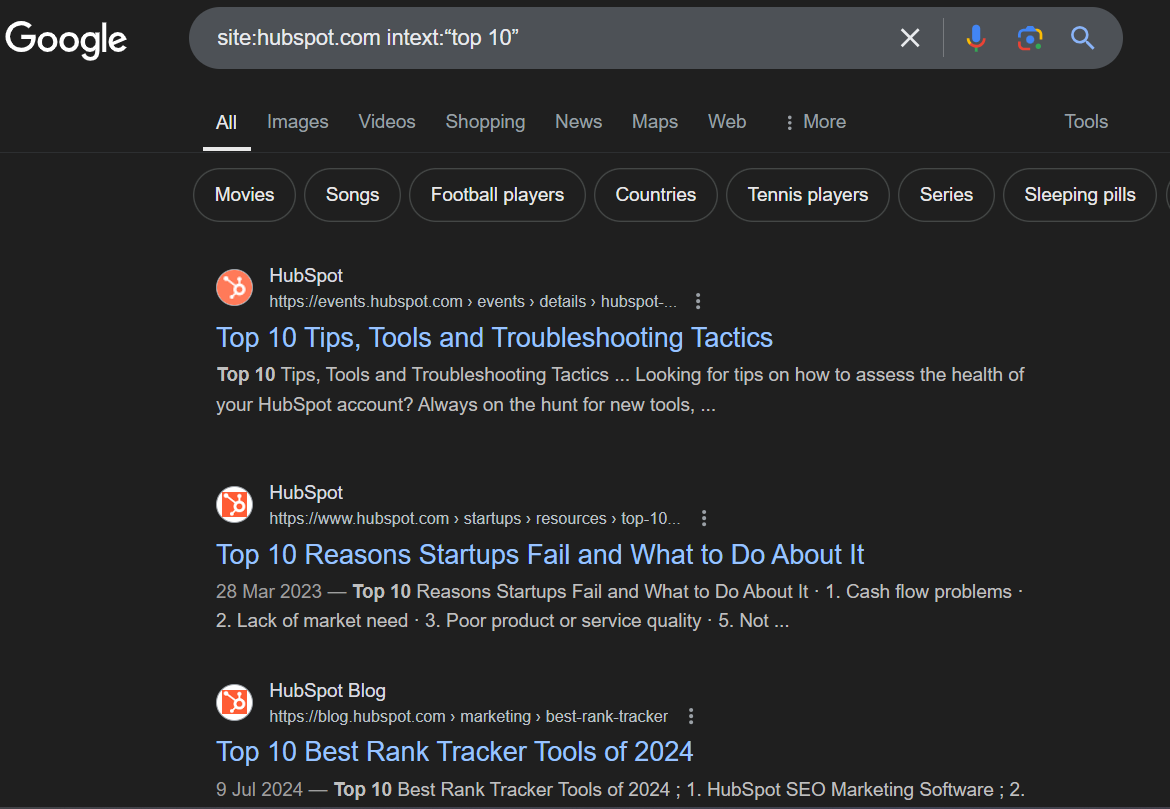Screen dimensions: 1170x809
Task: Click HubSpot Blog favicon
Action: pos(234,702)
